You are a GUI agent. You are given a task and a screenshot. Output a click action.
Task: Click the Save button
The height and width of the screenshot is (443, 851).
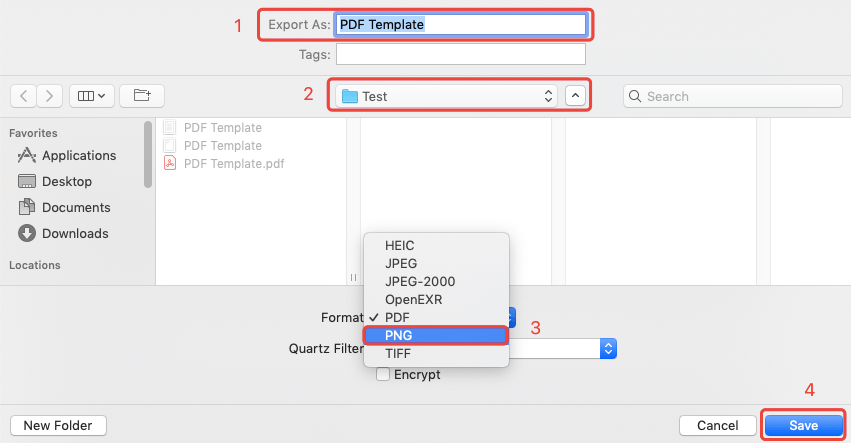[x=803, y=425]
